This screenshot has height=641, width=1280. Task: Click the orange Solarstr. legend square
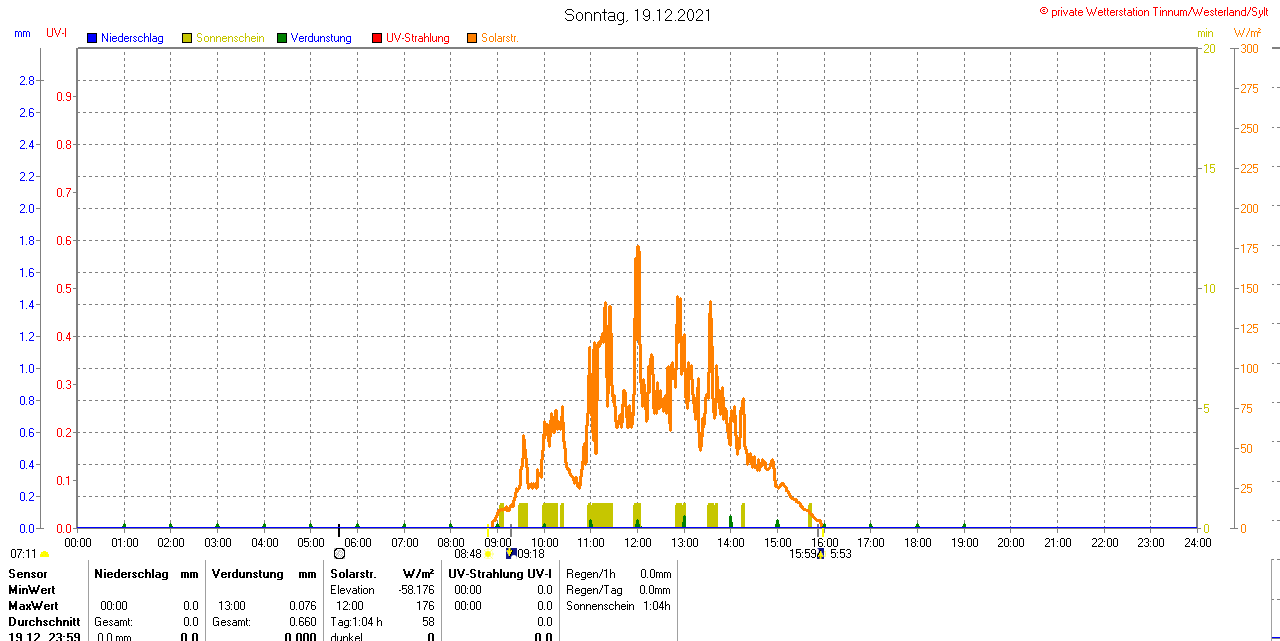click(472, 38)
